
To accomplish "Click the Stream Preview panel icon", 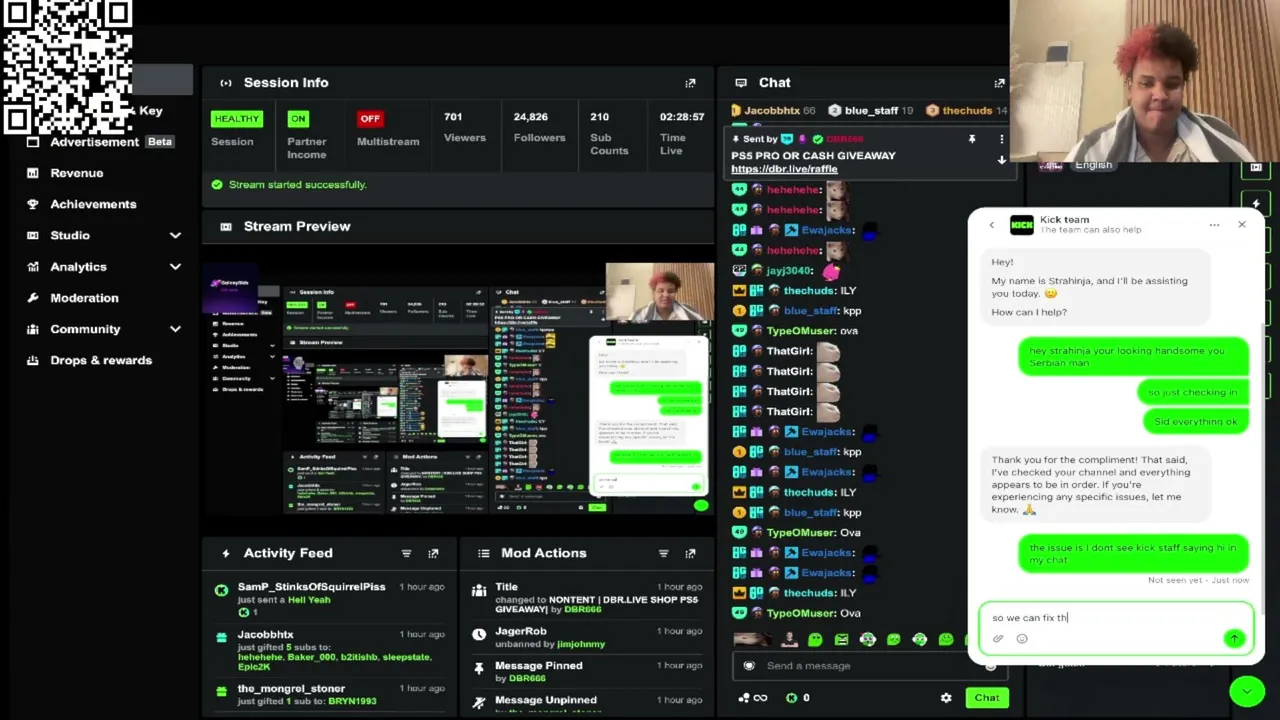I will pyautogui.click(x=225, y=226).
